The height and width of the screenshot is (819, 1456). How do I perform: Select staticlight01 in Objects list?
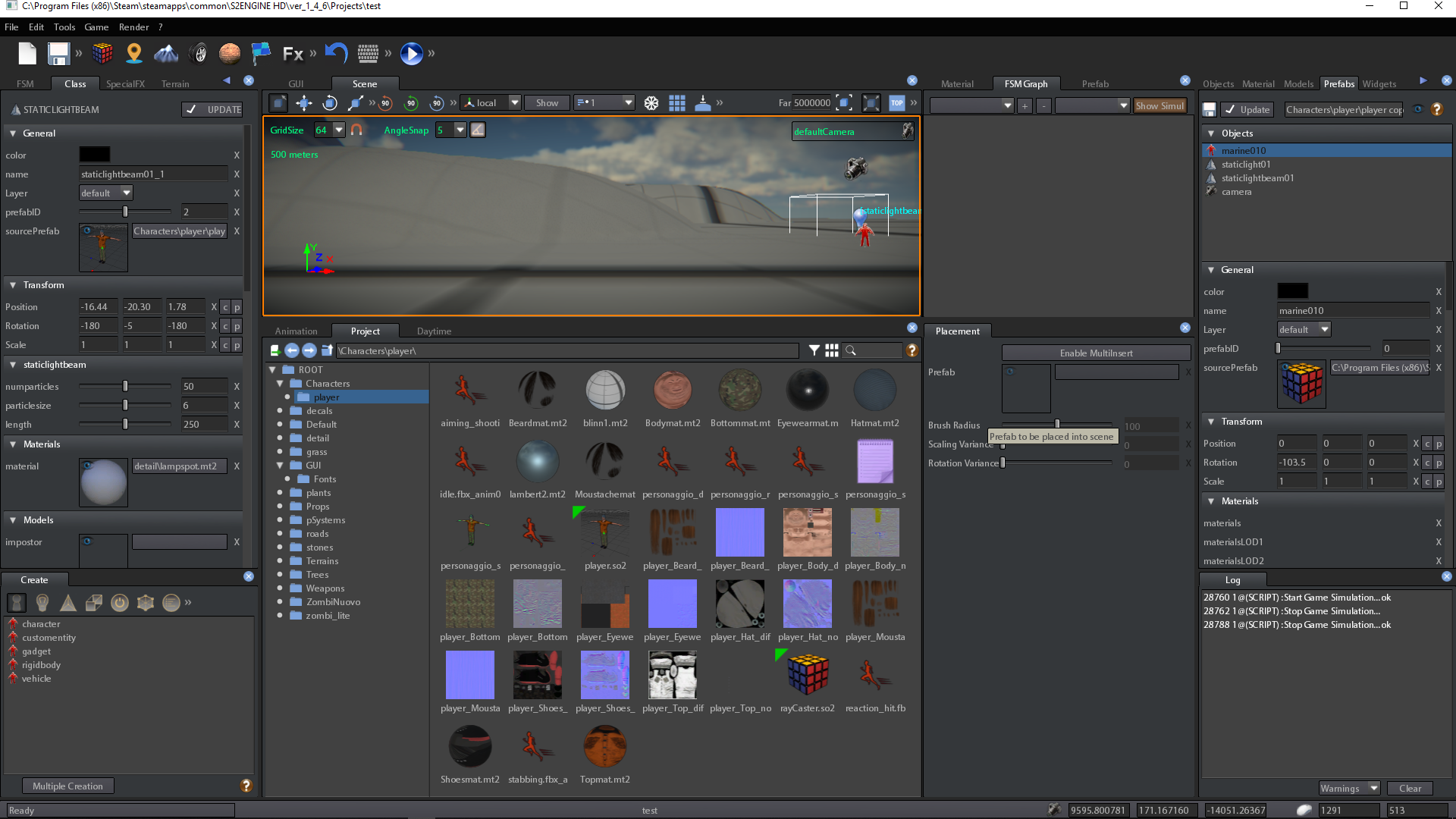[1246, 165]
